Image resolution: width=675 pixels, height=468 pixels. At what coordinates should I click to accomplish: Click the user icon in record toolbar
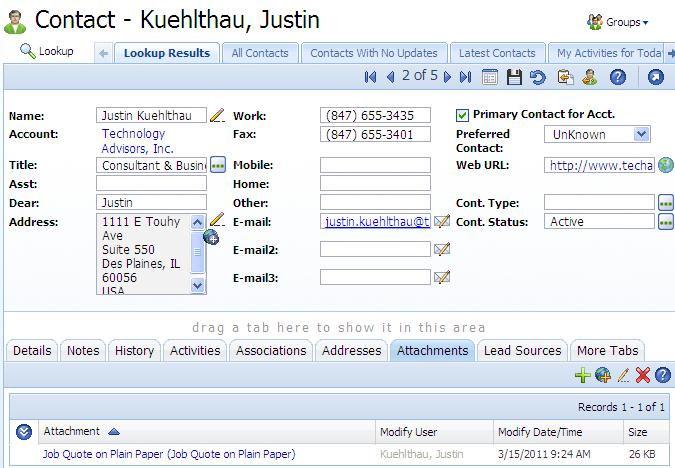(x=589, y=77)
